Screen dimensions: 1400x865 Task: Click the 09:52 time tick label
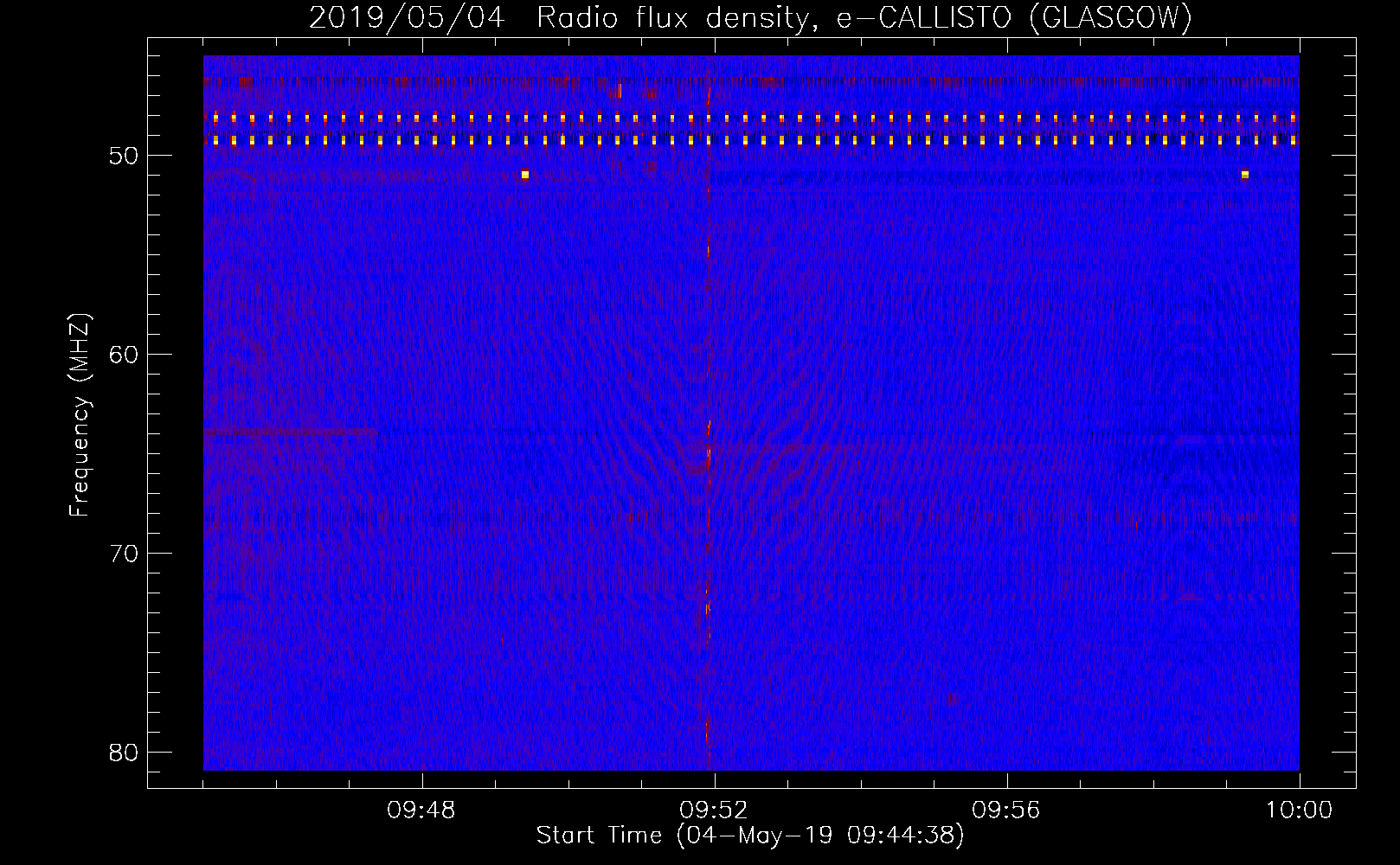click(x=714, y=811)
